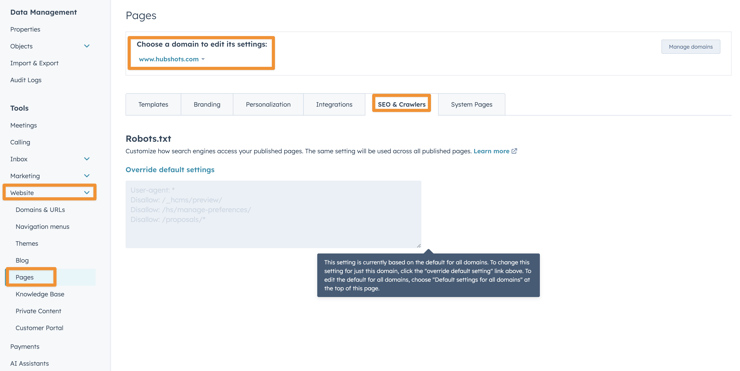Open Meetings tool settings
Image resolution: width=740 pixels, height=371 pixels.
point(24,126)
